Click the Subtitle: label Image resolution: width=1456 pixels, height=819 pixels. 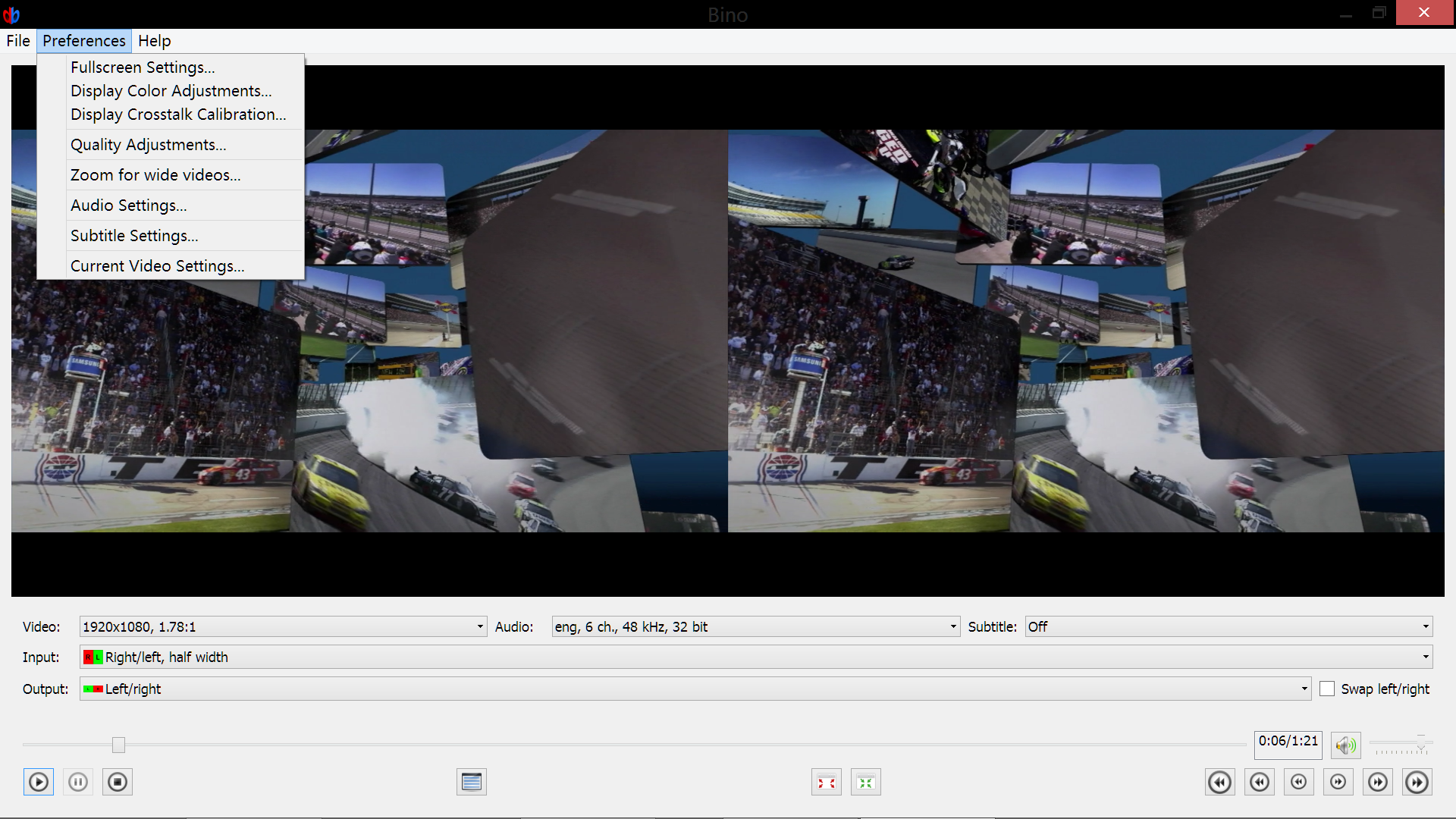point(993,627)
